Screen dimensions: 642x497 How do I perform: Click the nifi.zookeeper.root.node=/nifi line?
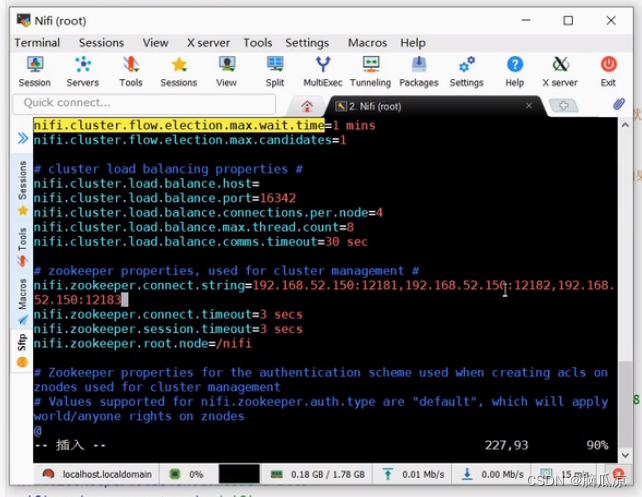[142, 343]
